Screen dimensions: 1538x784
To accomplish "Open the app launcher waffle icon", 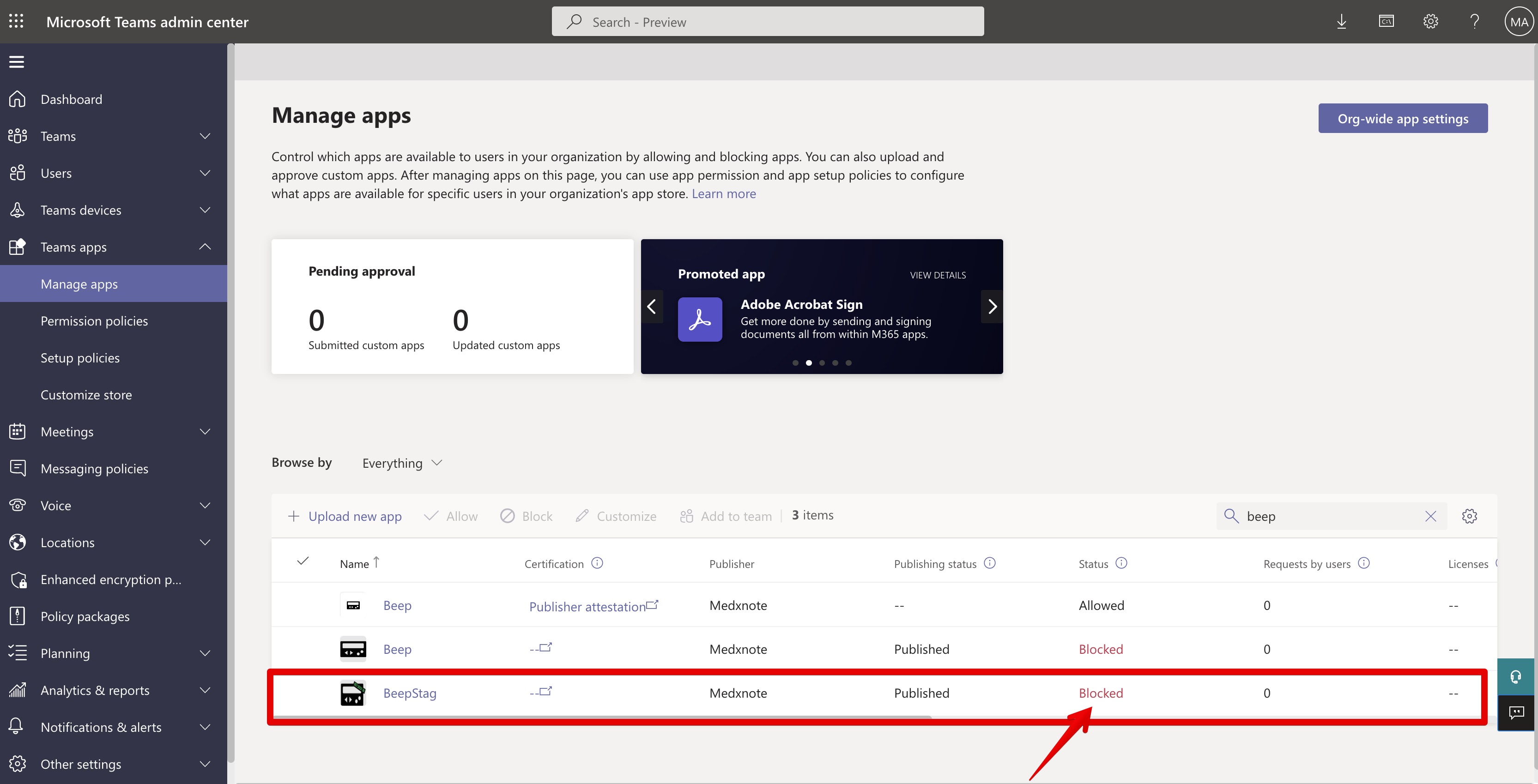I will coord(17,22).
